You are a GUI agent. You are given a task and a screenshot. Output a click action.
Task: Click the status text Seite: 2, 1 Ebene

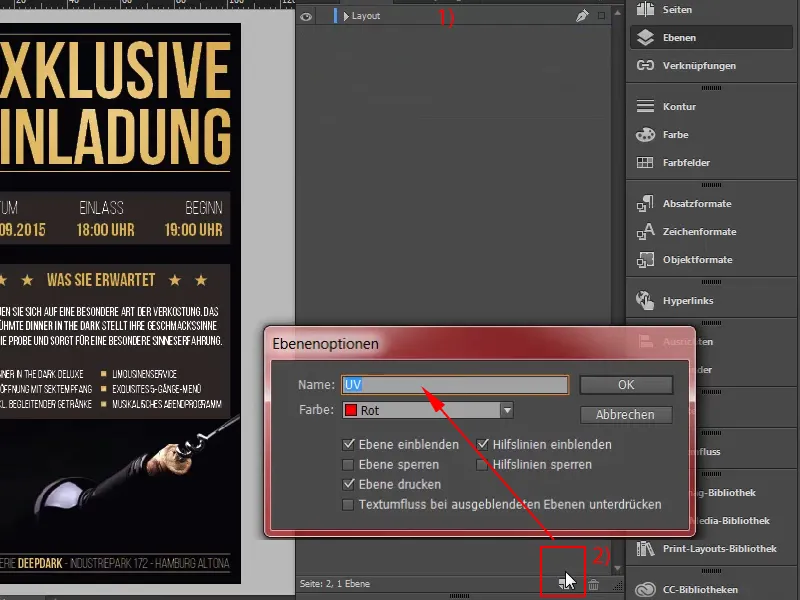pos(335,584)
